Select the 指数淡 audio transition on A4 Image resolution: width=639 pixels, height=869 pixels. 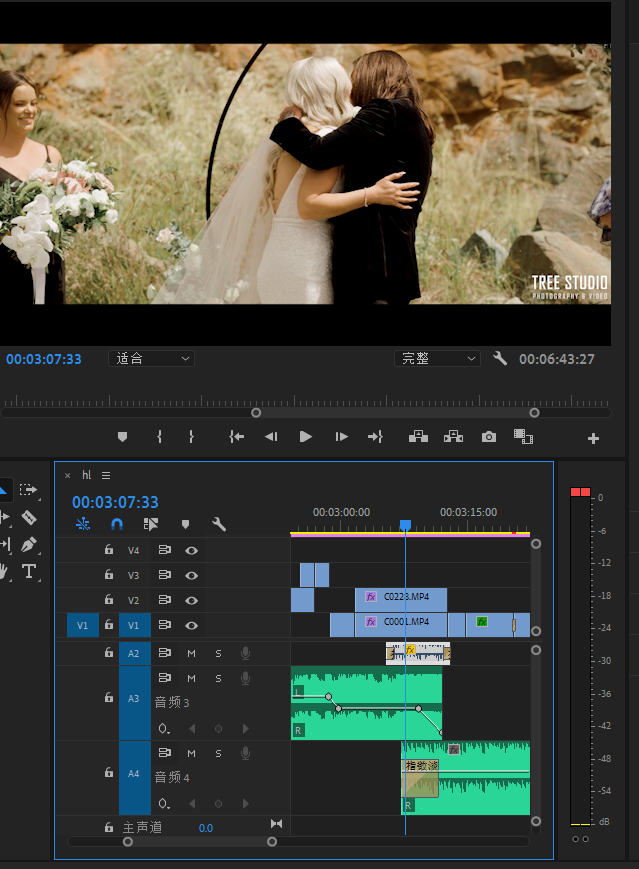pos(420,778)
